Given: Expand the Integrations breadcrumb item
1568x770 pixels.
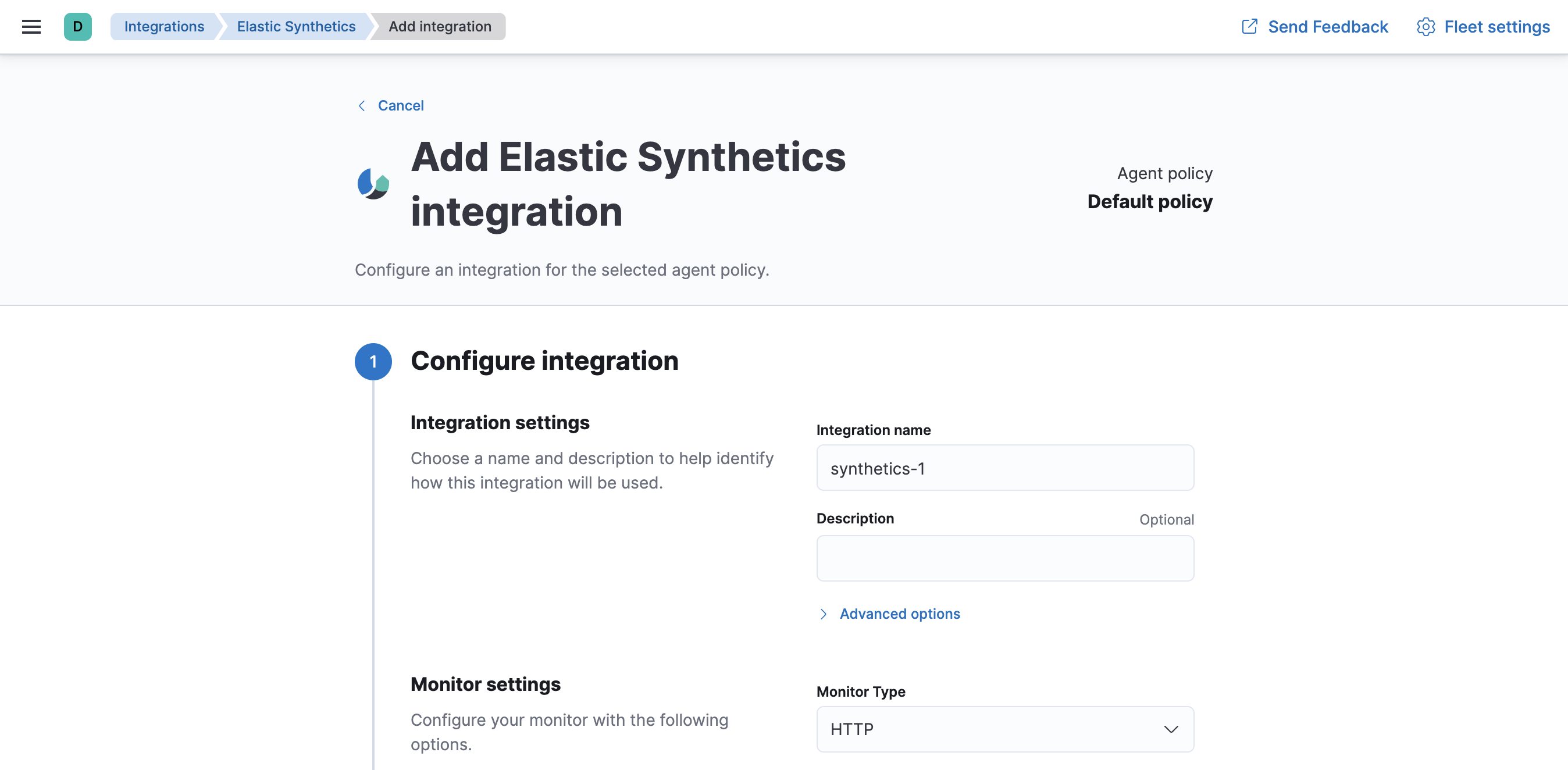Looking at the screenshot, I should coord(163,27).
